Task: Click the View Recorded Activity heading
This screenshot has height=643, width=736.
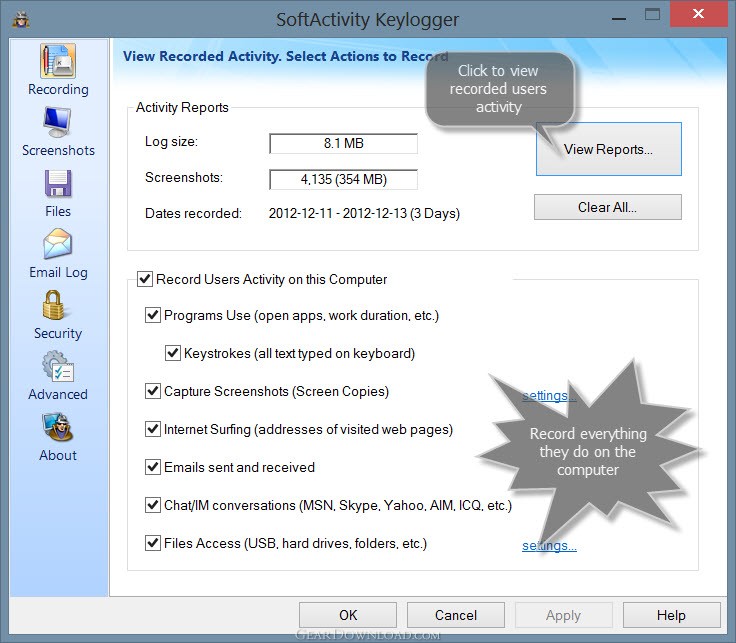Action: click(x=285, y=56)
